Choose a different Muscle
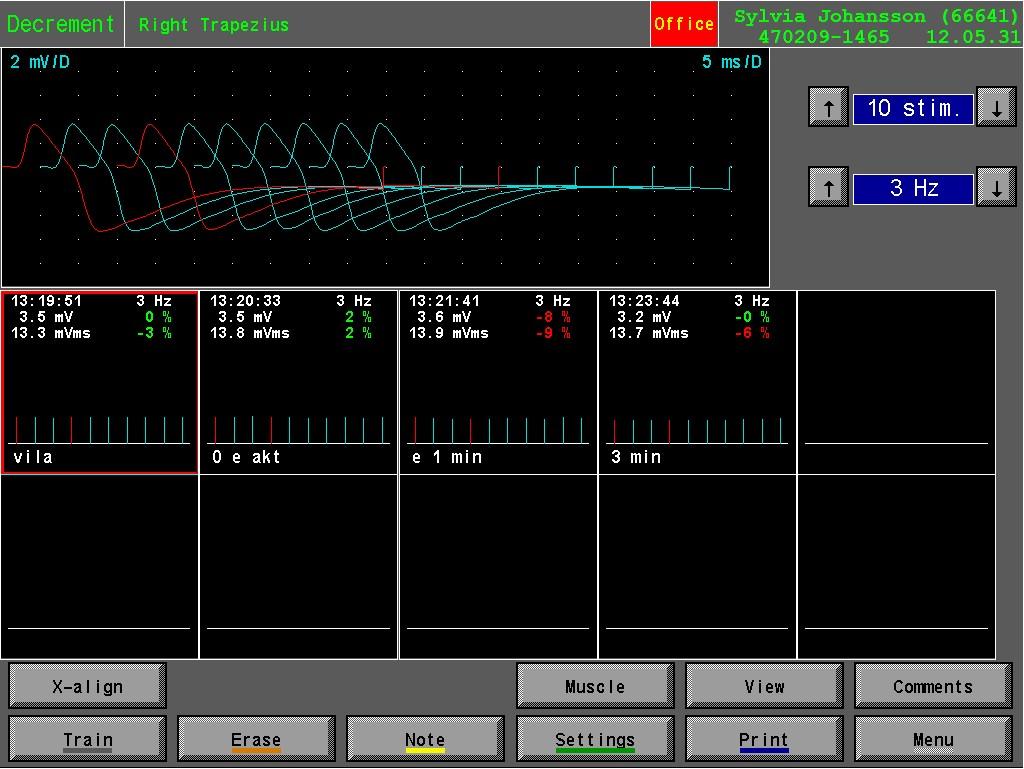This screenshot has height=769, width=1024. click(x=595, y=686)
